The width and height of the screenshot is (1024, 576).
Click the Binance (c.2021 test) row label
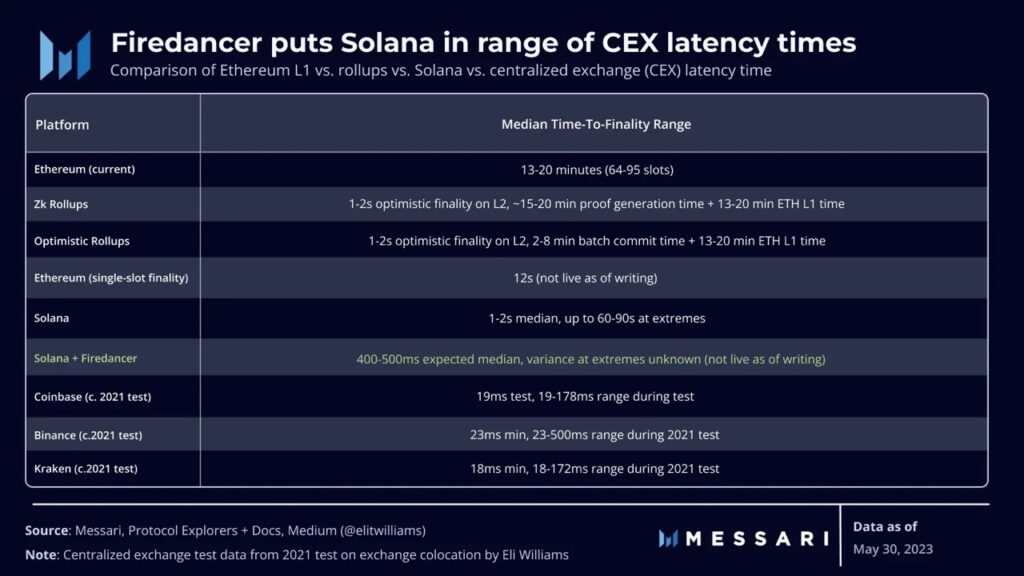click(89, 435)
